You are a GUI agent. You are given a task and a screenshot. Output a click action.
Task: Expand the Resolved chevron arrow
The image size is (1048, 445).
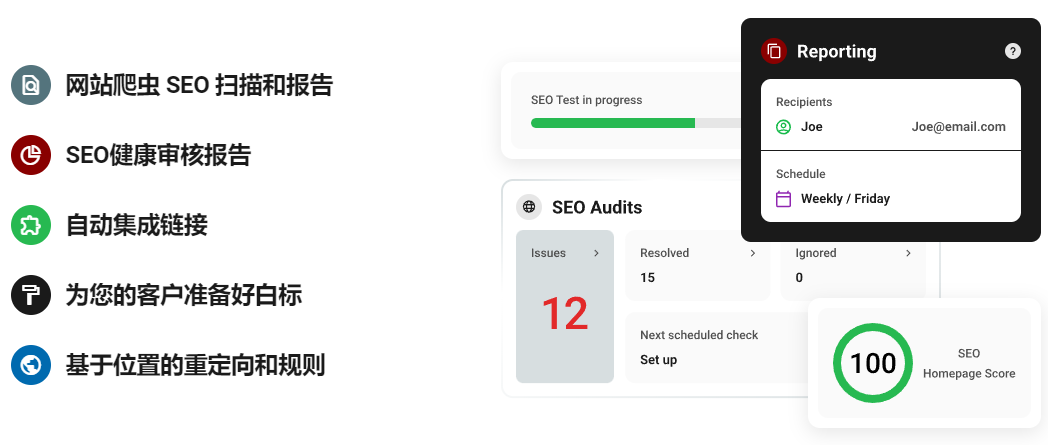click(753, 253)
